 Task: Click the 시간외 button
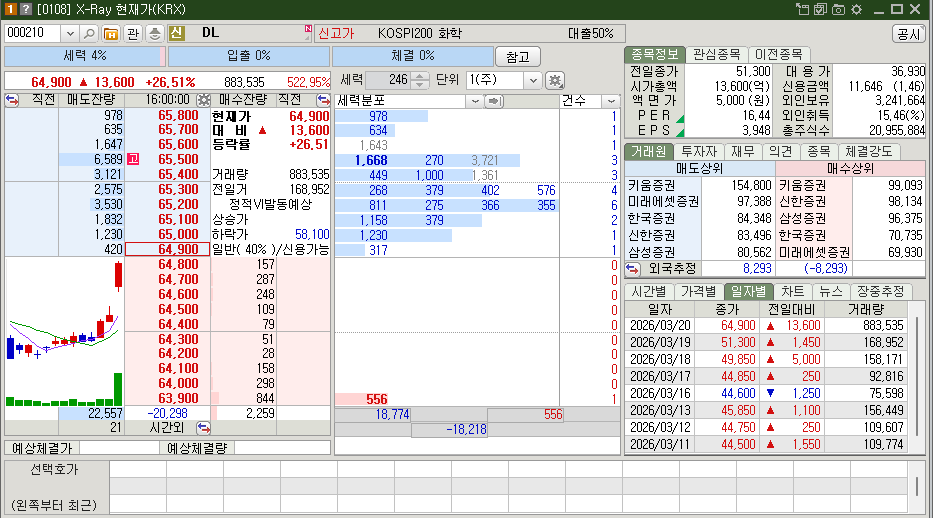pyautogui.click(x=167, y=427)
